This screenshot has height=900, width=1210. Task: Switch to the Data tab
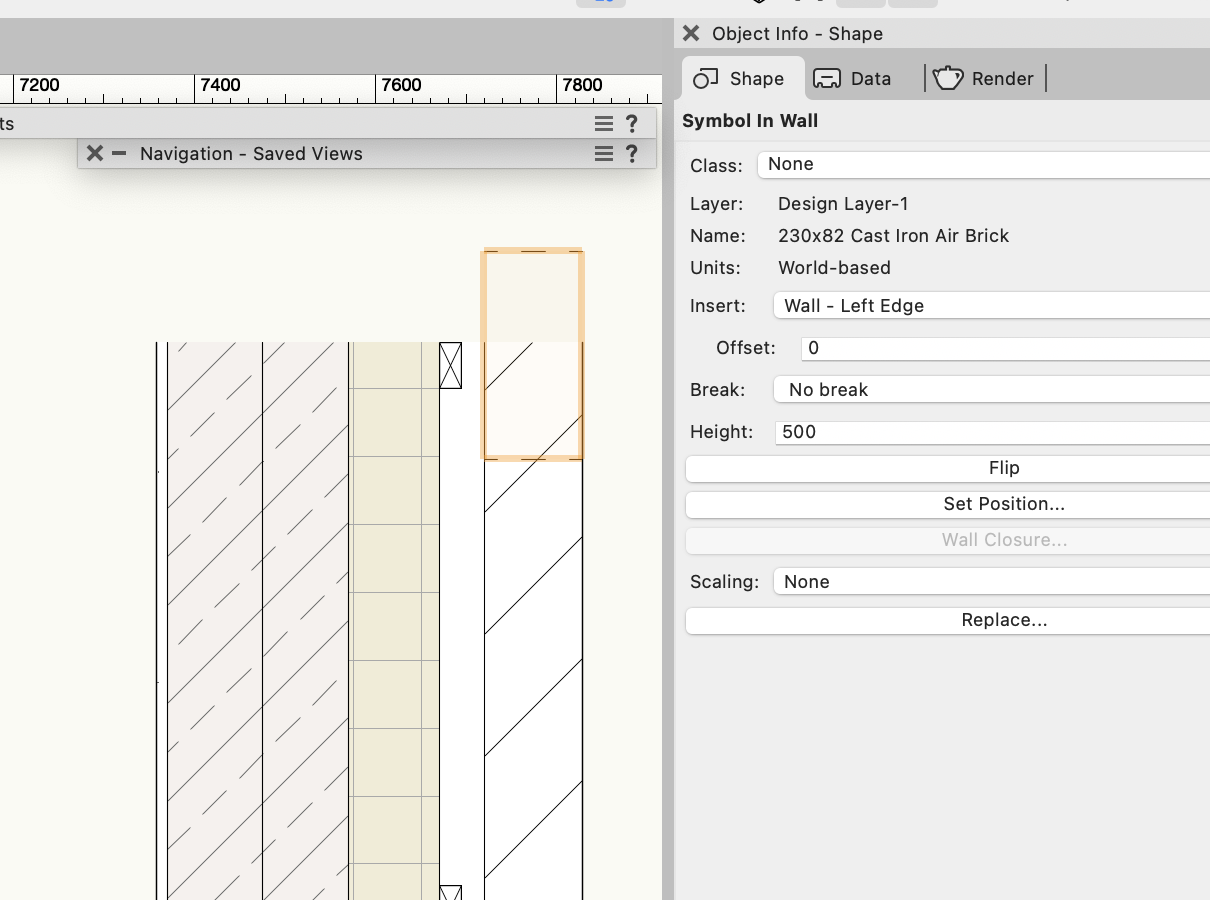[852, 78]
